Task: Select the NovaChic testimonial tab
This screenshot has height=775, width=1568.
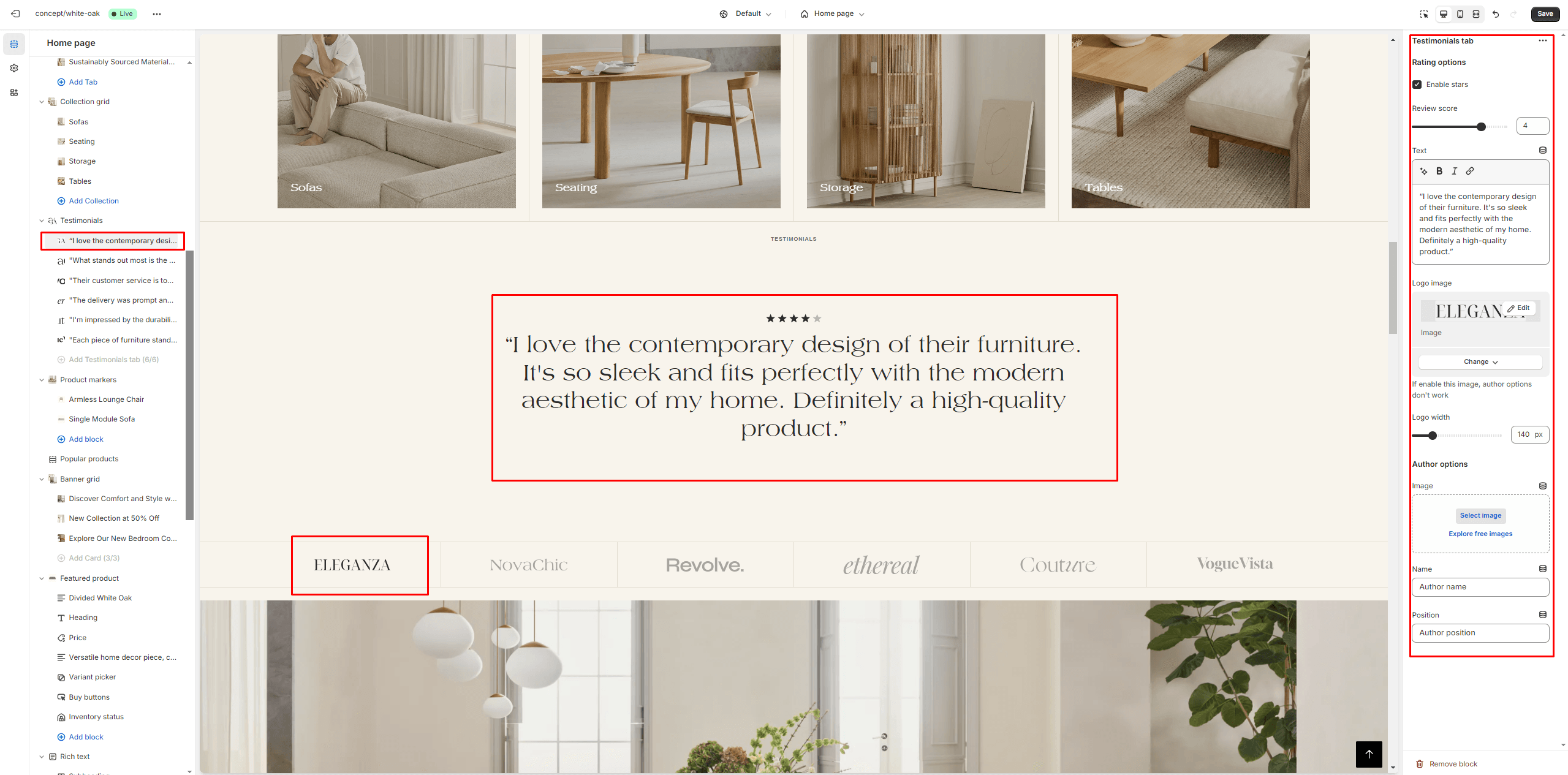Action: pos(529,565)
